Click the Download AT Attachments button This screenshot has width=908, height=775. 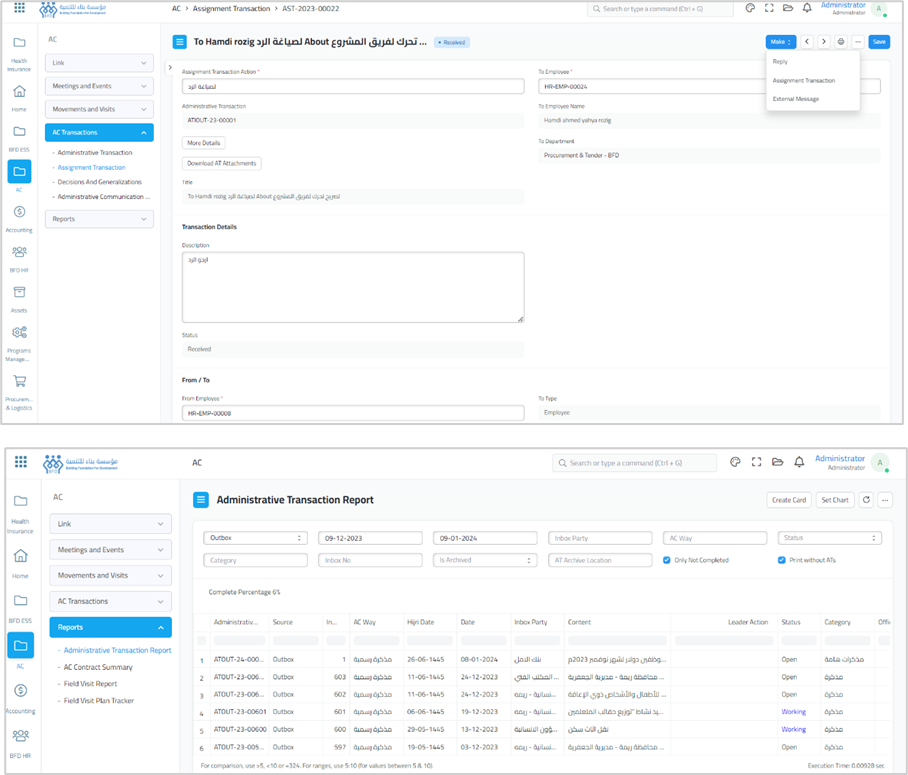coord(222,163)
